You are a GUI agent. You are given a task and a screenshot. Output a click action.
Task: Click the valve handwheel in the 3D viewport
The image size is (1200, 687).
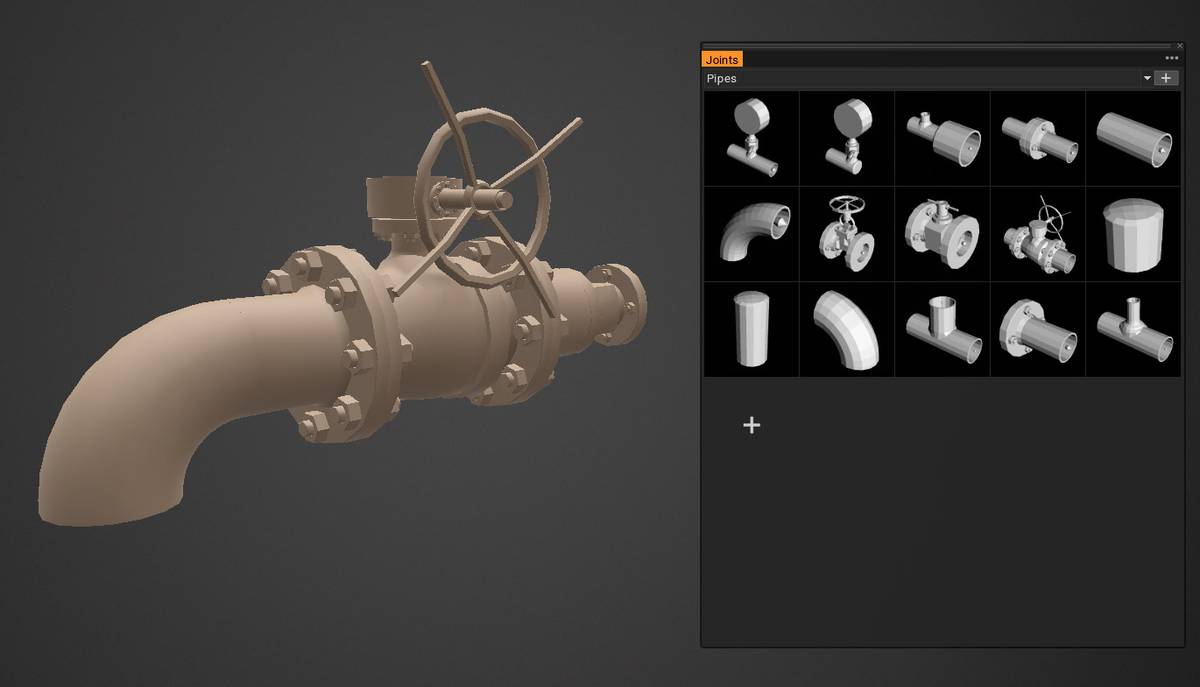[x=484, y=199]
